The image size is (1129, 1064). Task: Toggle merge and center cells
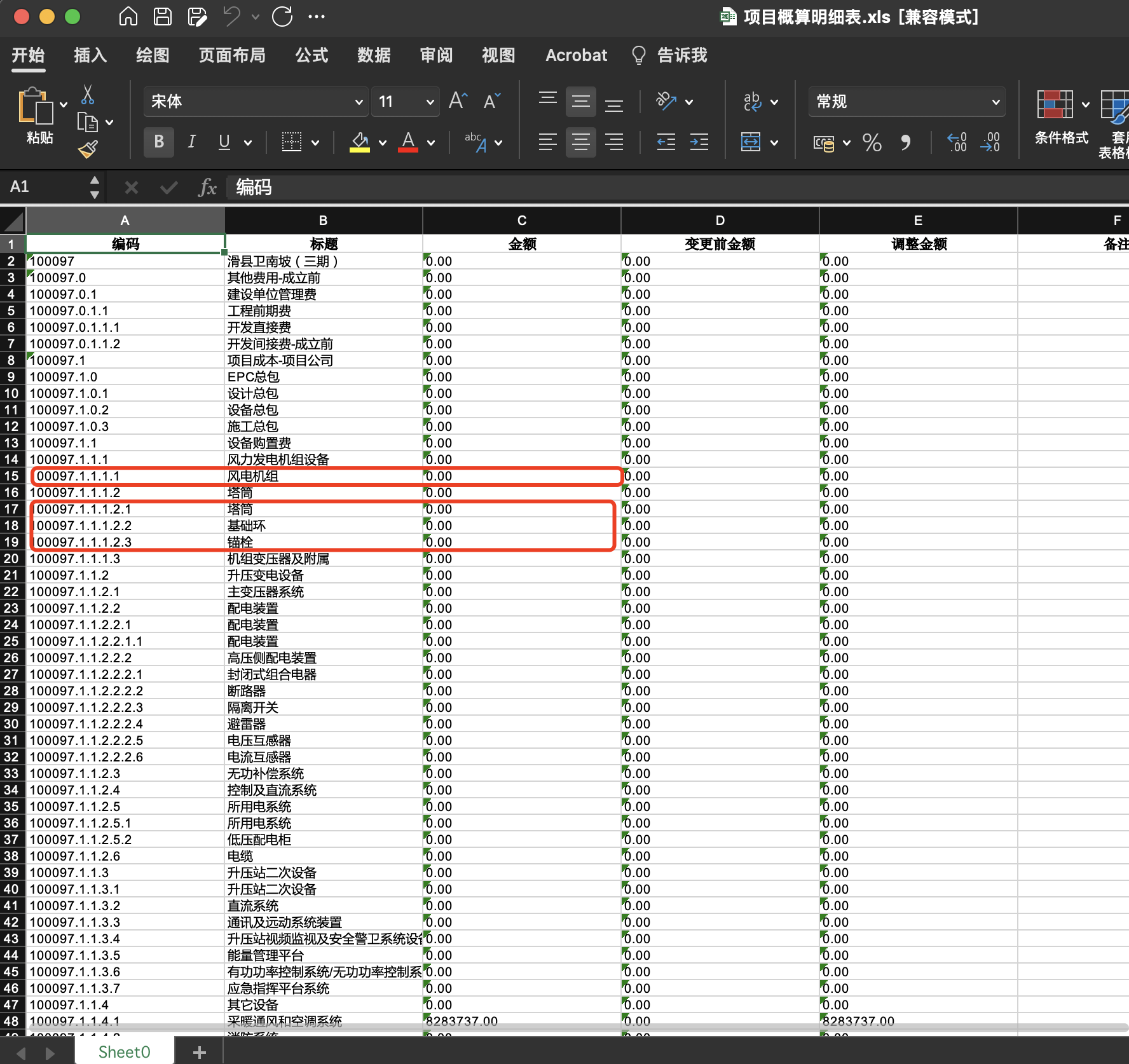click(751, 142)
